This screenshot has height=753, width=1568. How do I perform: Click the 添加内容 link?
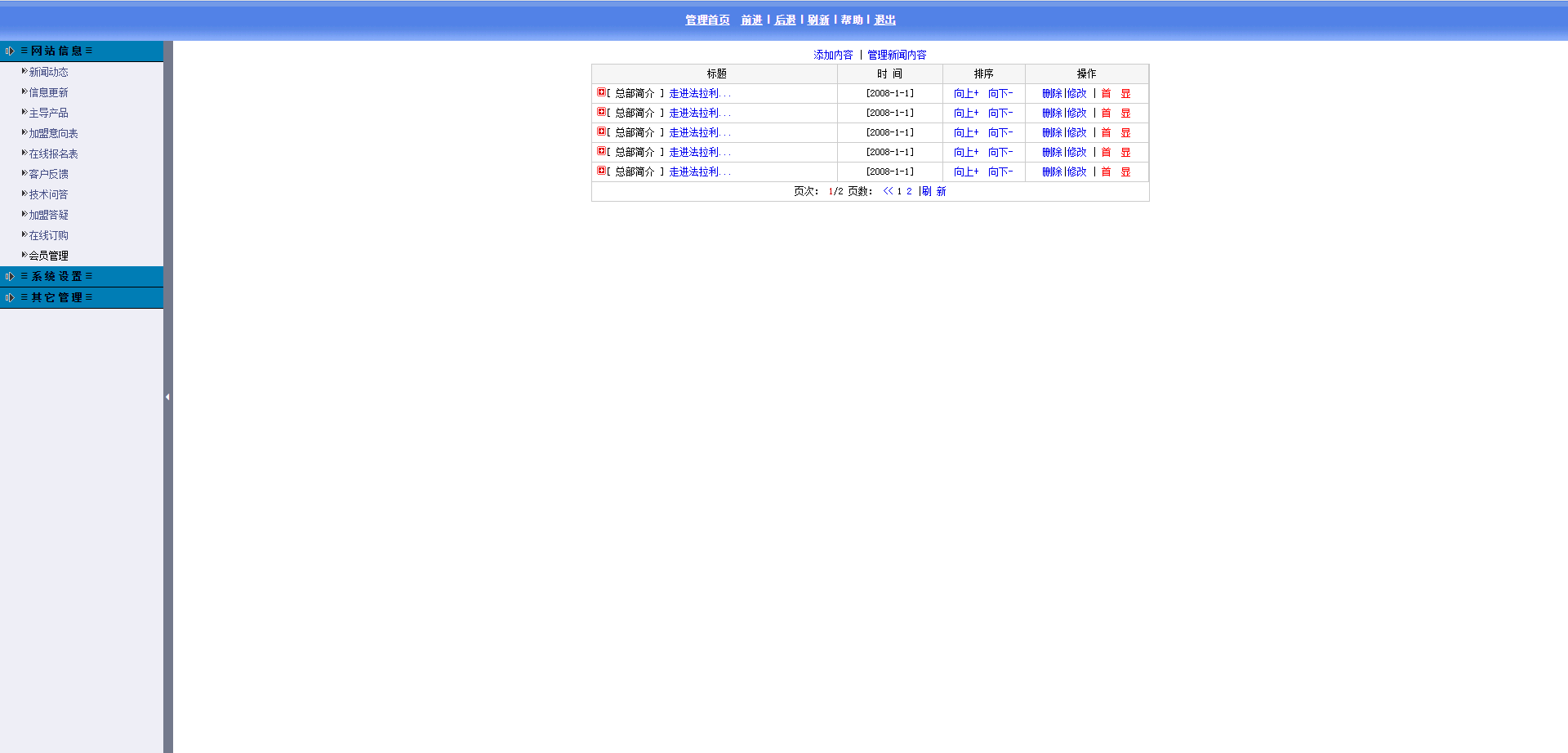(833, 55)
